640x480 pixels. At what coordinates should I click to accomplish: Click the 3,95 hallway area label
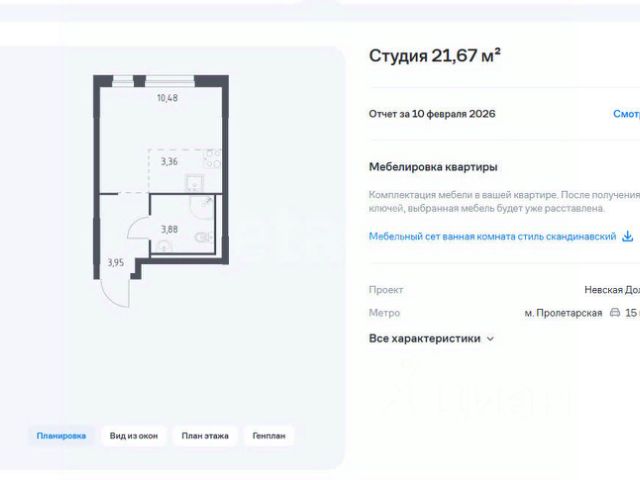116,263
